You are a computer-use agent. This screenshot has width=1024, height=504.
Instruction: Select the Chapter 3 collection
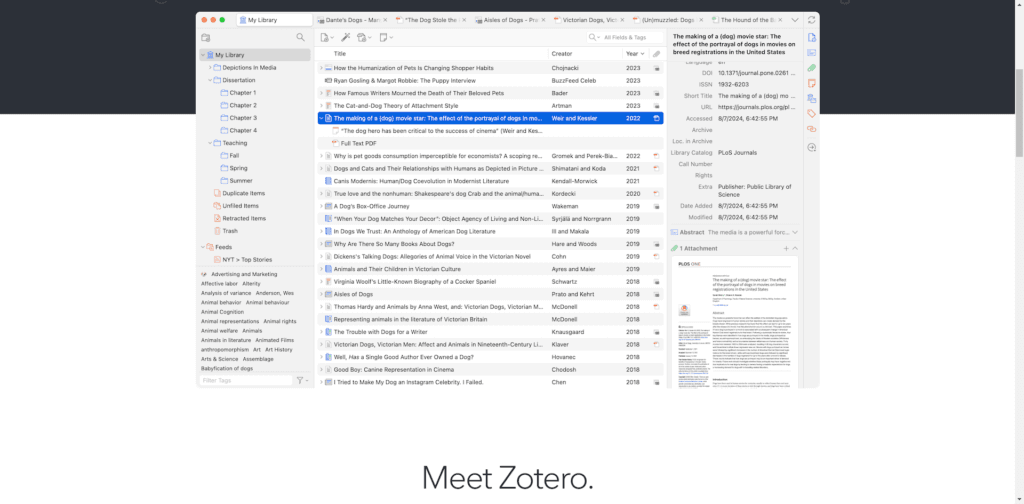click(x=243, y=118)
